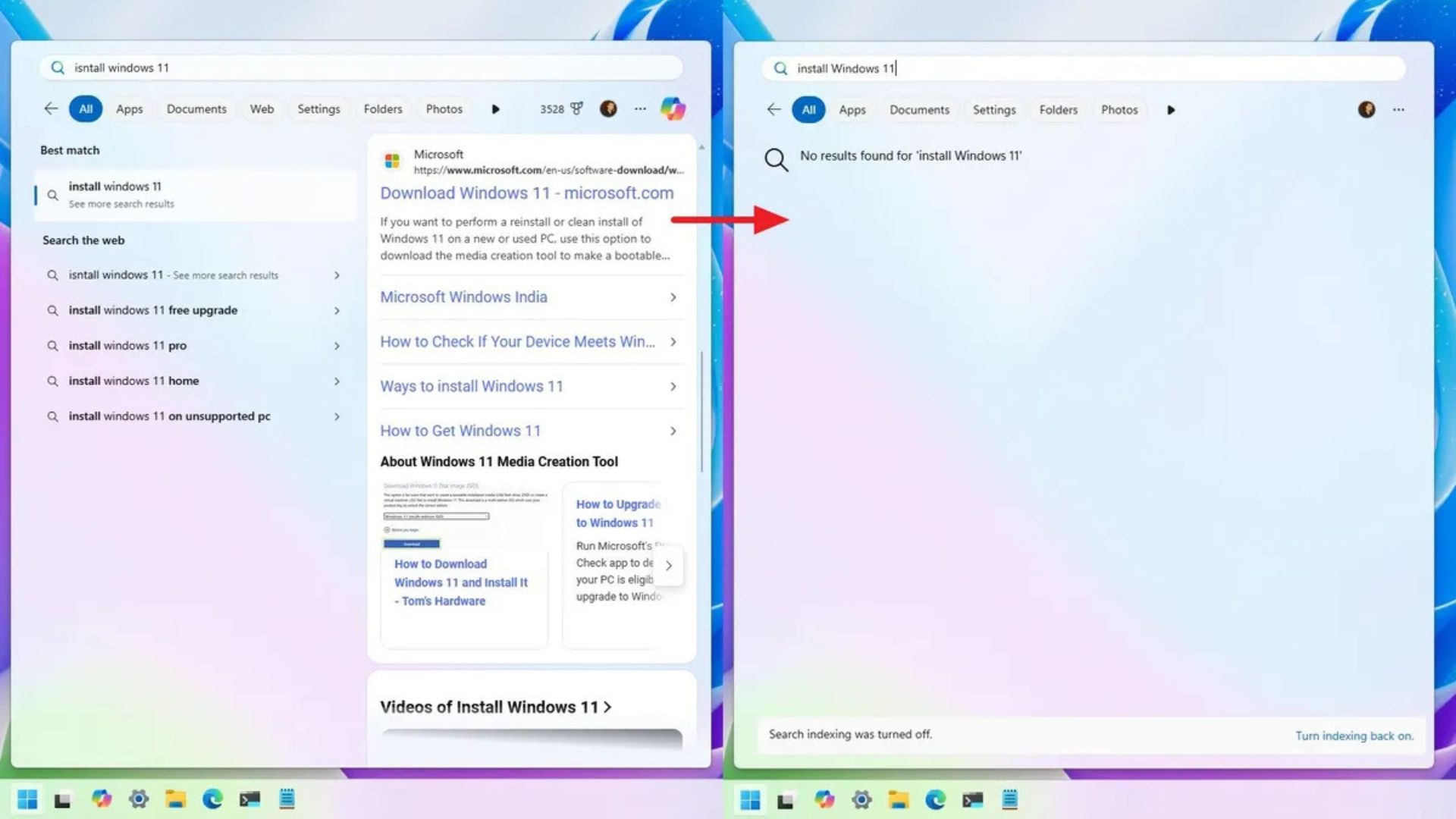The height and width of the screenshot is (819, 1456).
Task: Click the back arrow in the left search panel
Action: (x=50, y=108)
